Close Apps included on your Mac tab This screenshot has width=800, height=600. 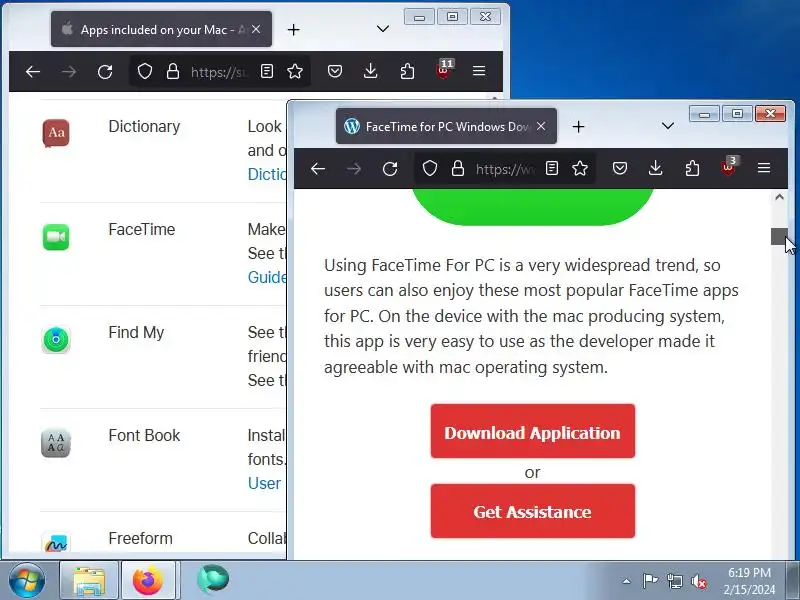tap(256, 29)
